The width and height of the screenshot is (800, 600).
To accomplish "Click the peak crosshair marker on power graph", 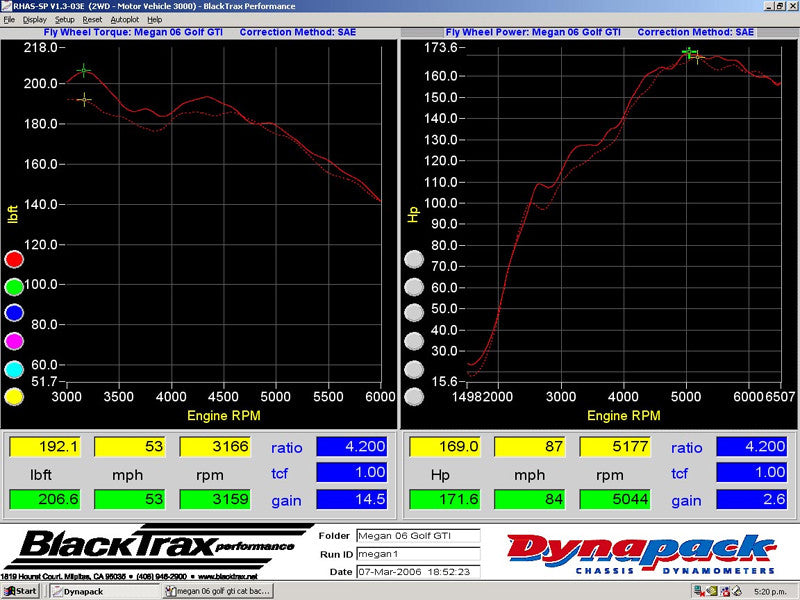I will (690, 54).
